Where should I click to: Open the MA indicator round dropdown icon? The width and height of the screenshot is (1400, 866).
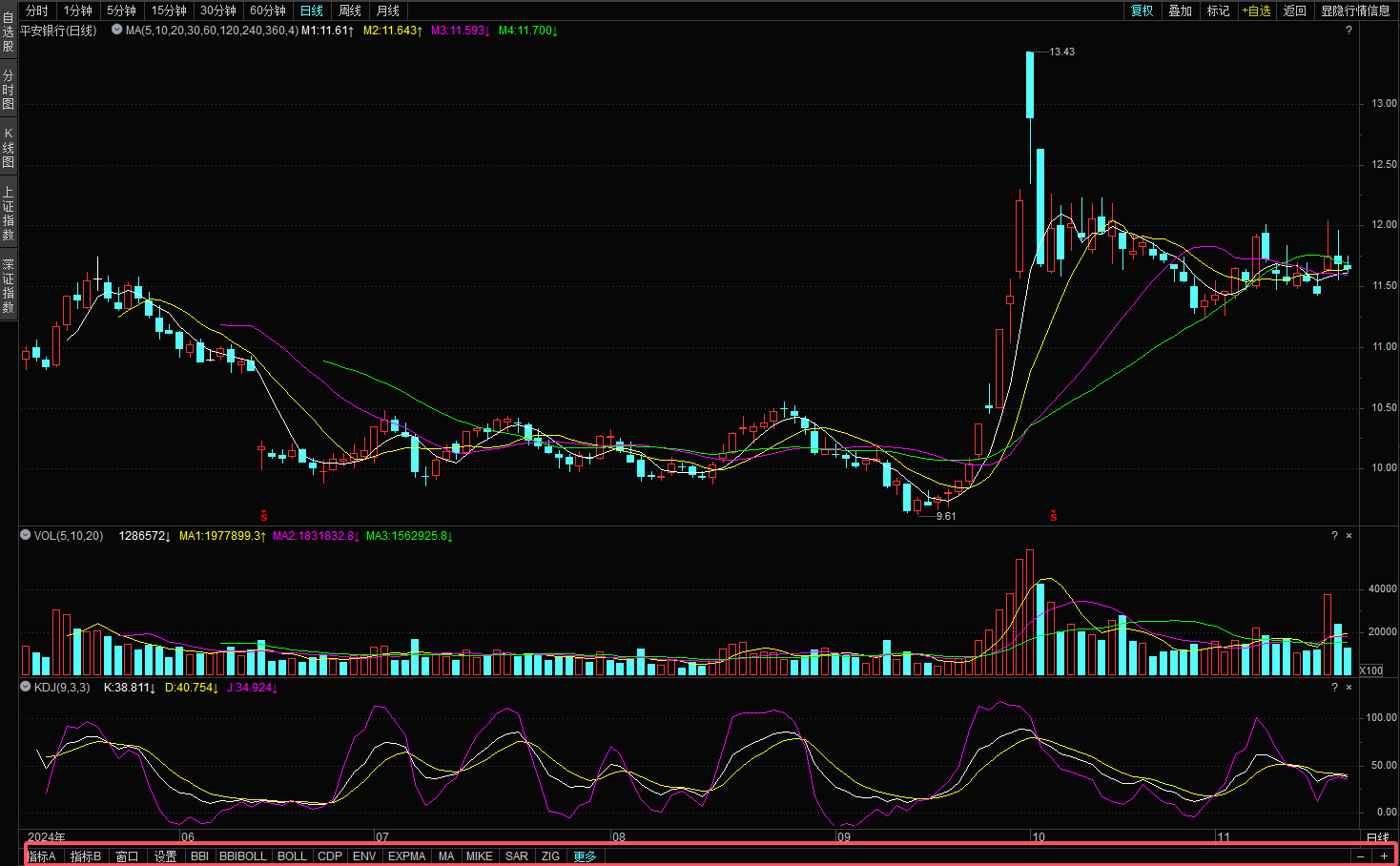pyautogui.click(x=116, y=30)
